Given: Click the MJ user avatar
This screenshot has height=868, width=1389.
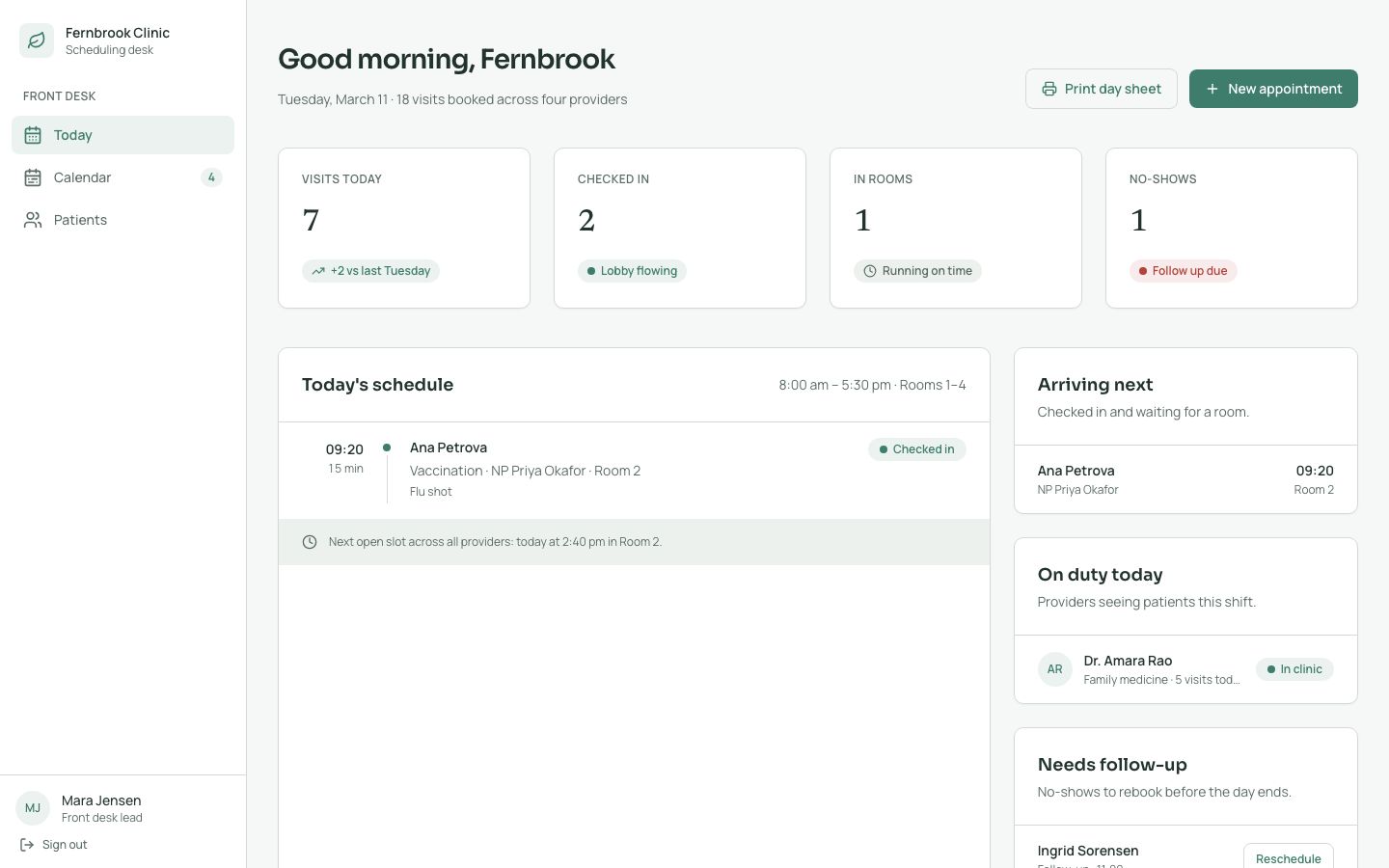Looking at the screenshot, I should click(x=33, y=808).
